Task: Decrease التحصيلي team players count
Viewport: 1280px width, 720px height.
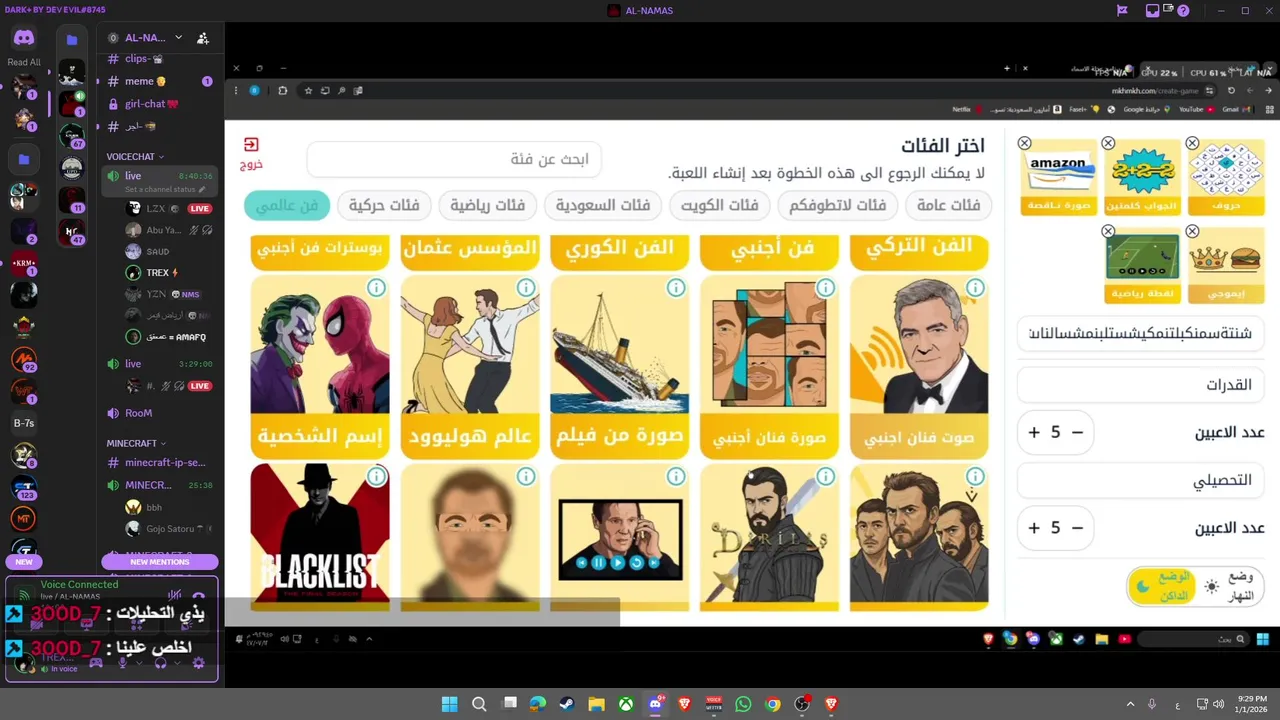Action: coord(1077,528)
